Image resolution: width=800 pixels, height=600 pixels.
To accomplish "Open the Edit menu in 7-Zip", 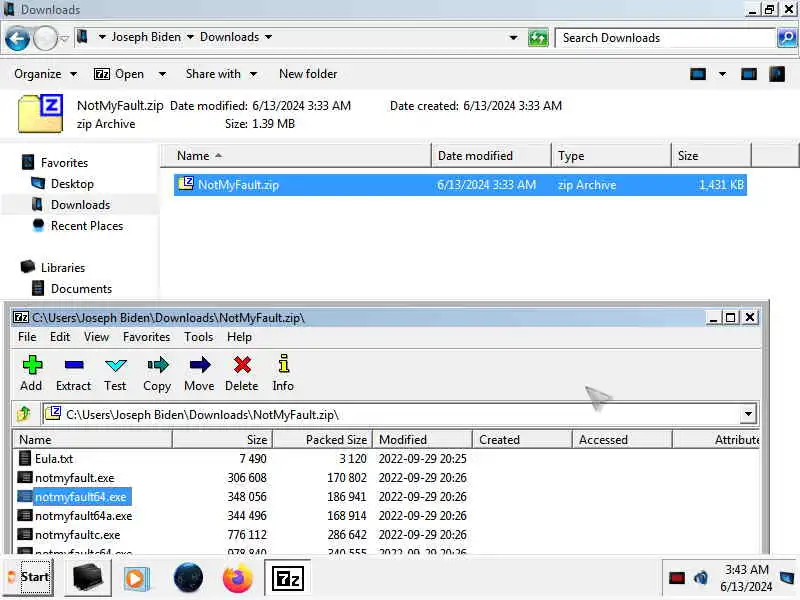I will (60, 337).
